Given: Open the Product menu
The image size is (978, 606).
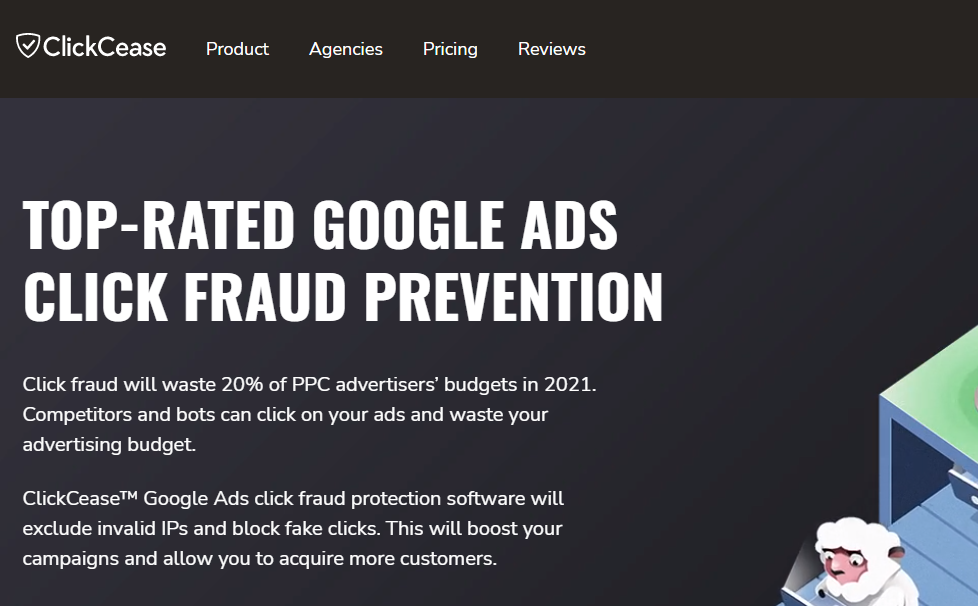Looking at the screenshot, I should coord(237,49).
